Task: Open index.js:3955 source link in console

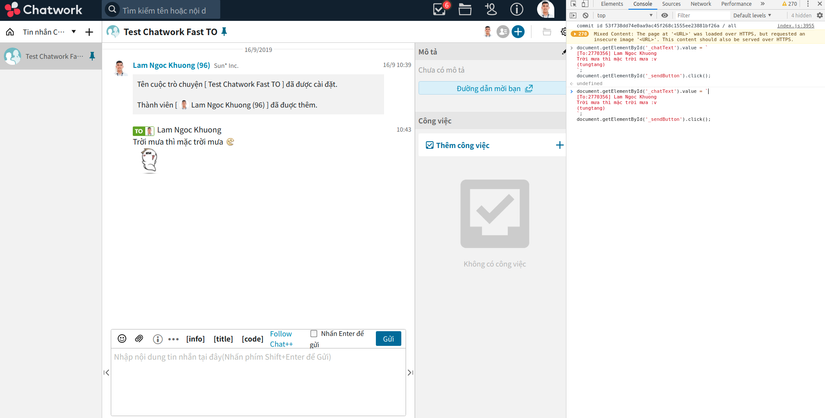Action: 796,25
